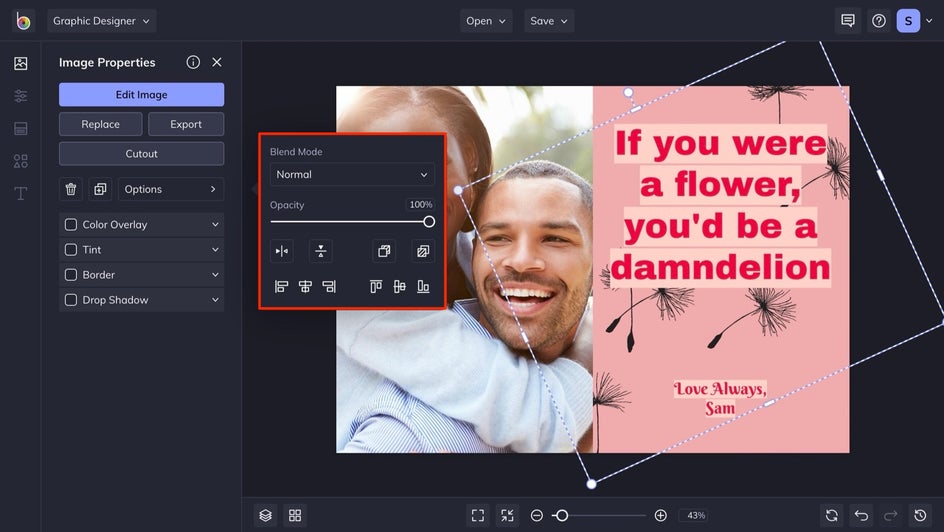944x532 pixels.
Task: Expand the Border section chevron
Action: (x=215, y=274)
